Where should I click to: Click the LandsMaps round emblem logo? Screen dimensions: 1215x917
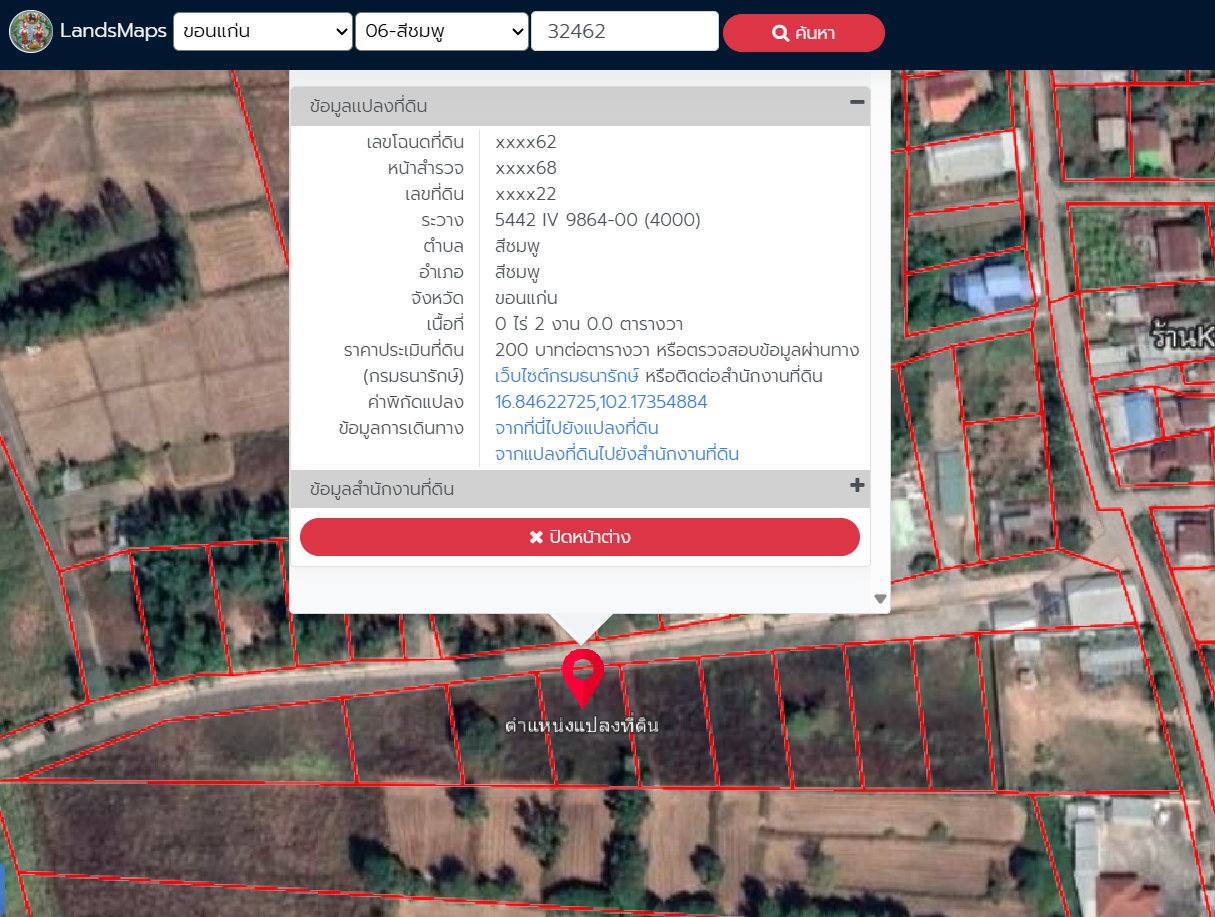coord(30,31)
